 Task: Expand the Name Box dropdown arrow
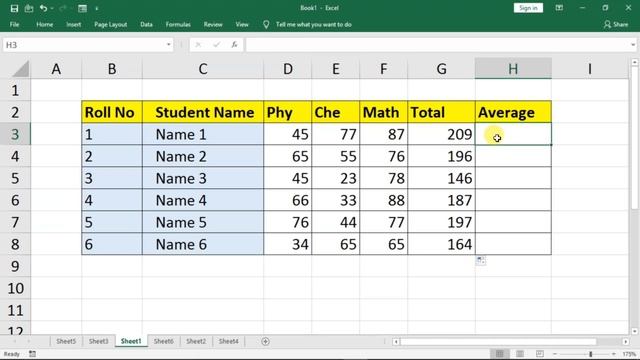tap(169, 44)
